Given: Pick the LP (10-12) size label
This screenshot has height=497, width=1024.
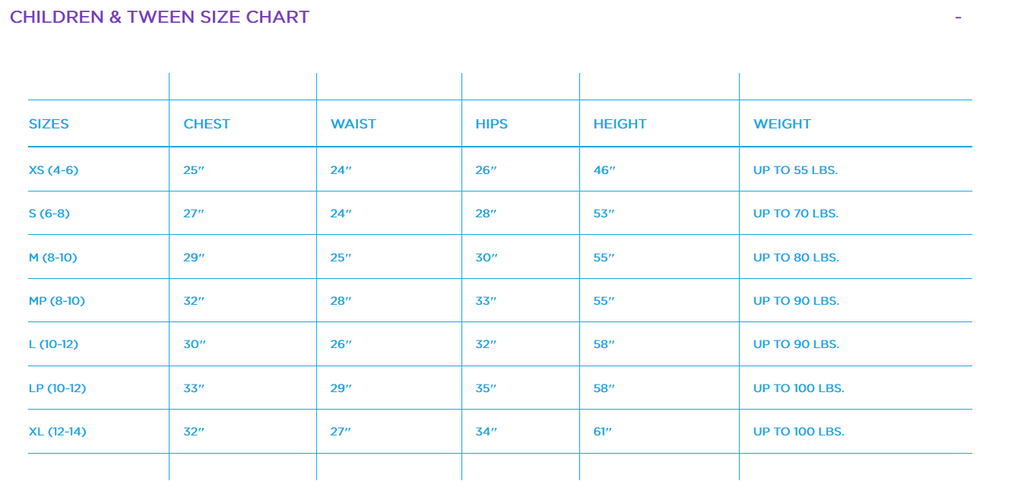Looking at the screenshot, I should point(57,388).
